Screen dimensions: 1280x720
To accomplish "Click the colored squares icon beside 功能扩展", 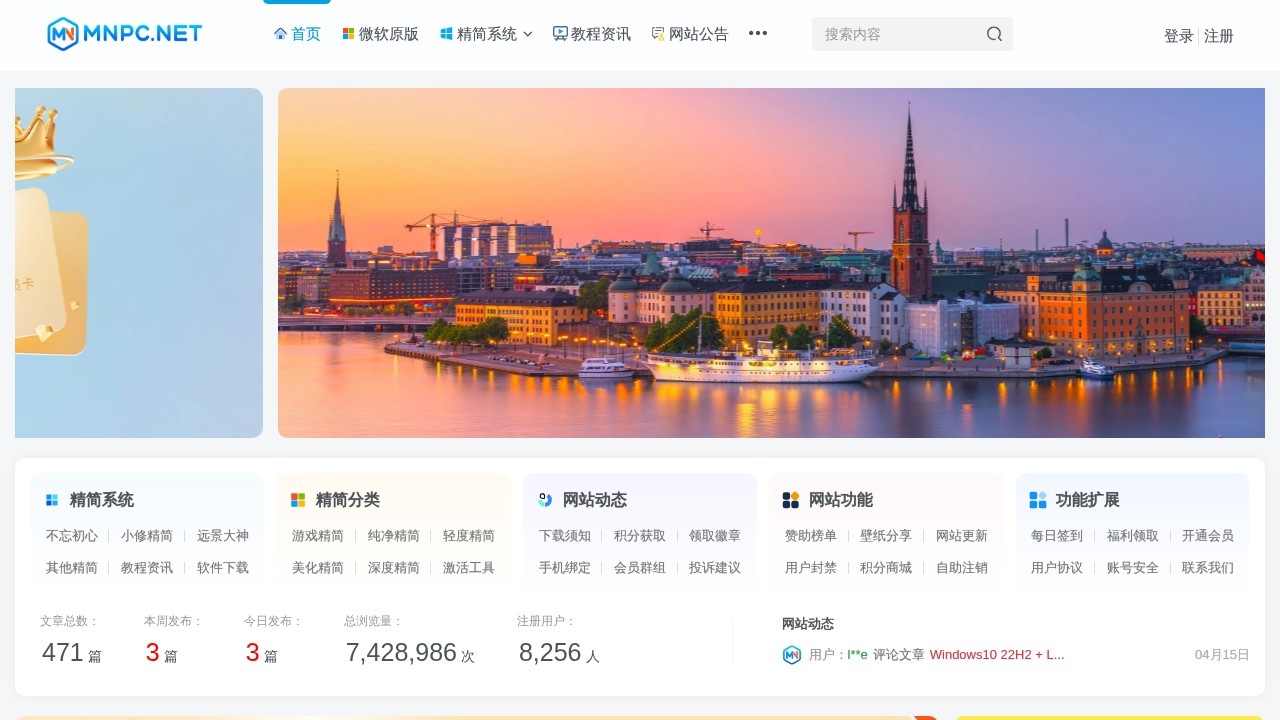I will click(1037, 499).
